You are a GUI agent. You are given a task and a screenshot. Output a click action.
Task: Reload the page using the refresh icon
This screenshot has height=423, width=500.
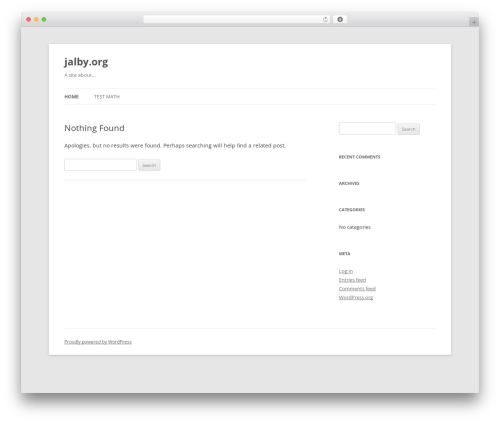click(x=325, y=19)
